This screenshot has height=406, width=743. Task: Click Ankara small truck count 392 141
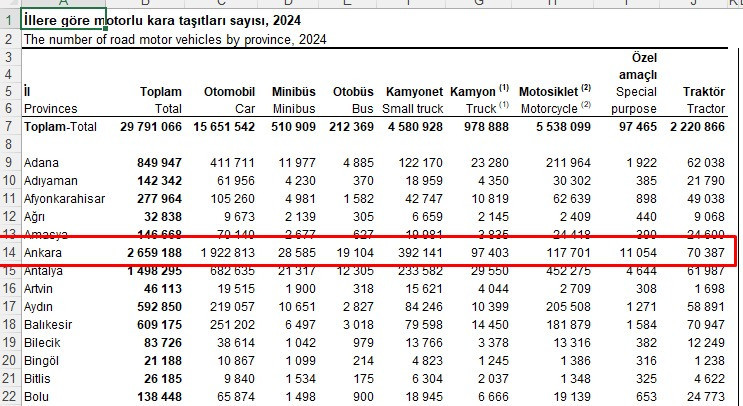click(x=420, y=253)
